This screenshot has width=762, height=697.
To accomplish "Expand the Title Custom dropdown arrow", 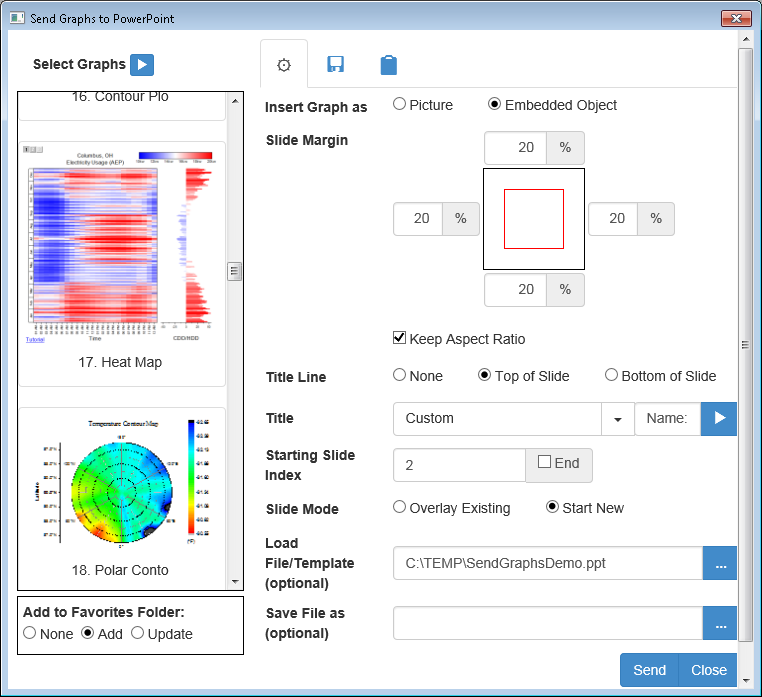I will (617, 419).
